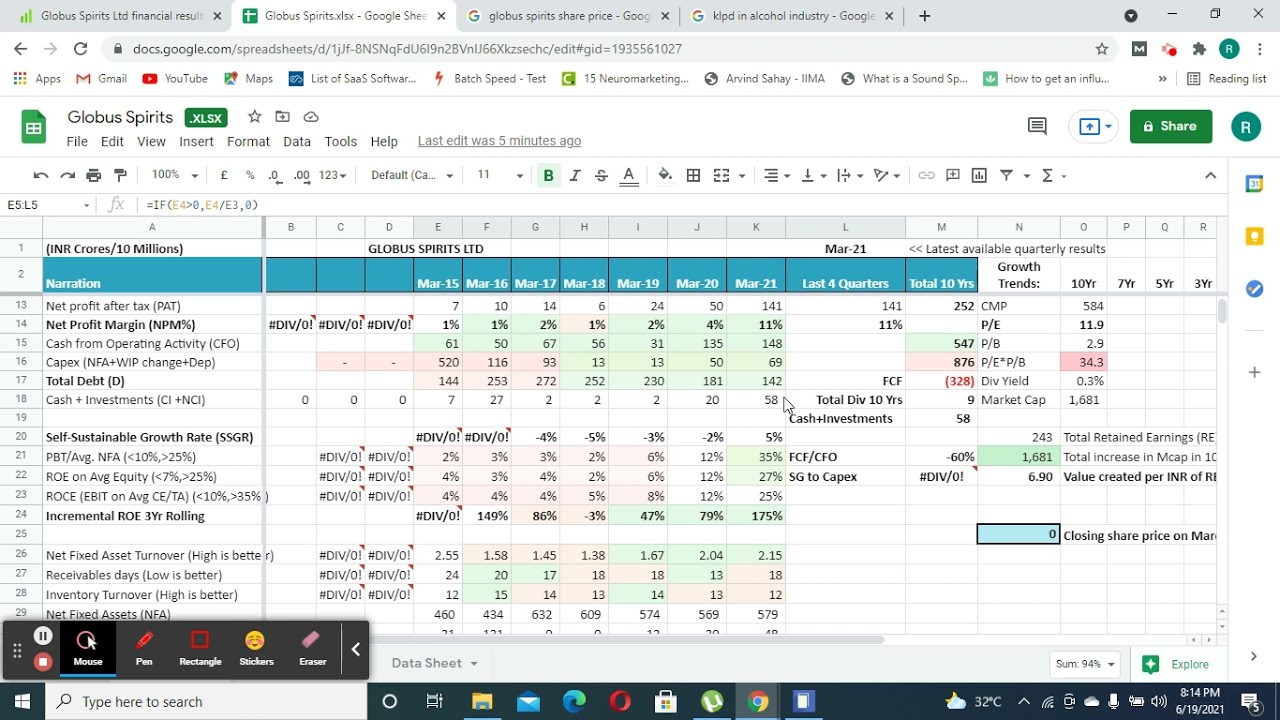Open the Functions sigma dropdown
Screen dimensions: 1280x720
[1054, 175]
